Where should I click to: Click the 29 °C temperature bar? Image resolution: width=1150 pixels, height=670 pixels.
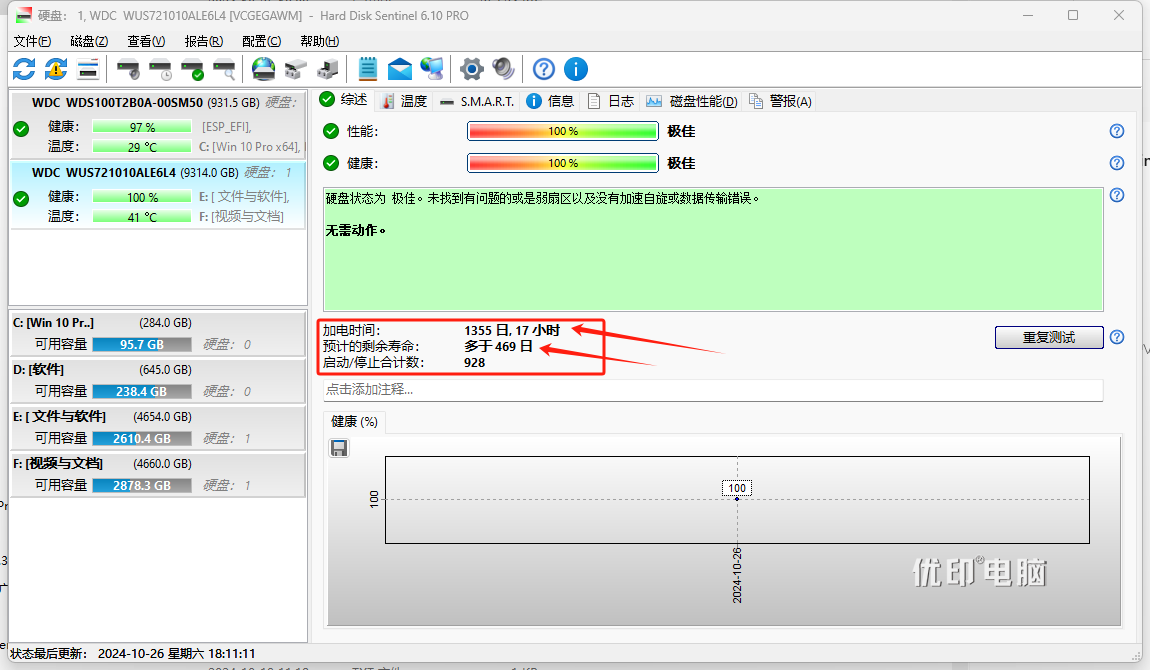[142, 147]
